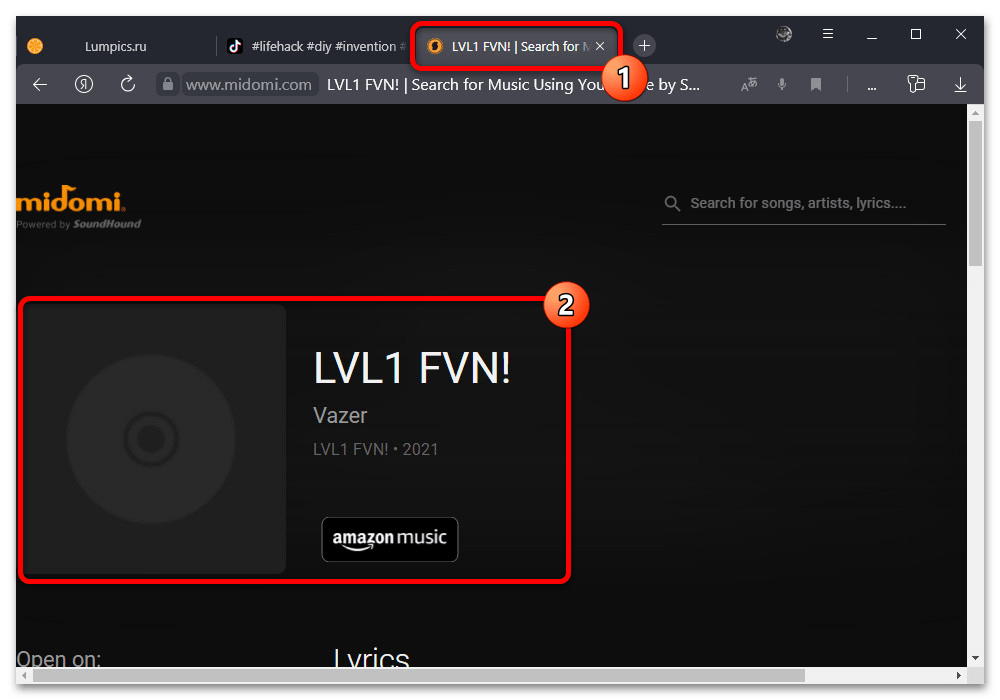
Task: Switch to the Lumpics.ru tab
Action: (x=115, y=47)
